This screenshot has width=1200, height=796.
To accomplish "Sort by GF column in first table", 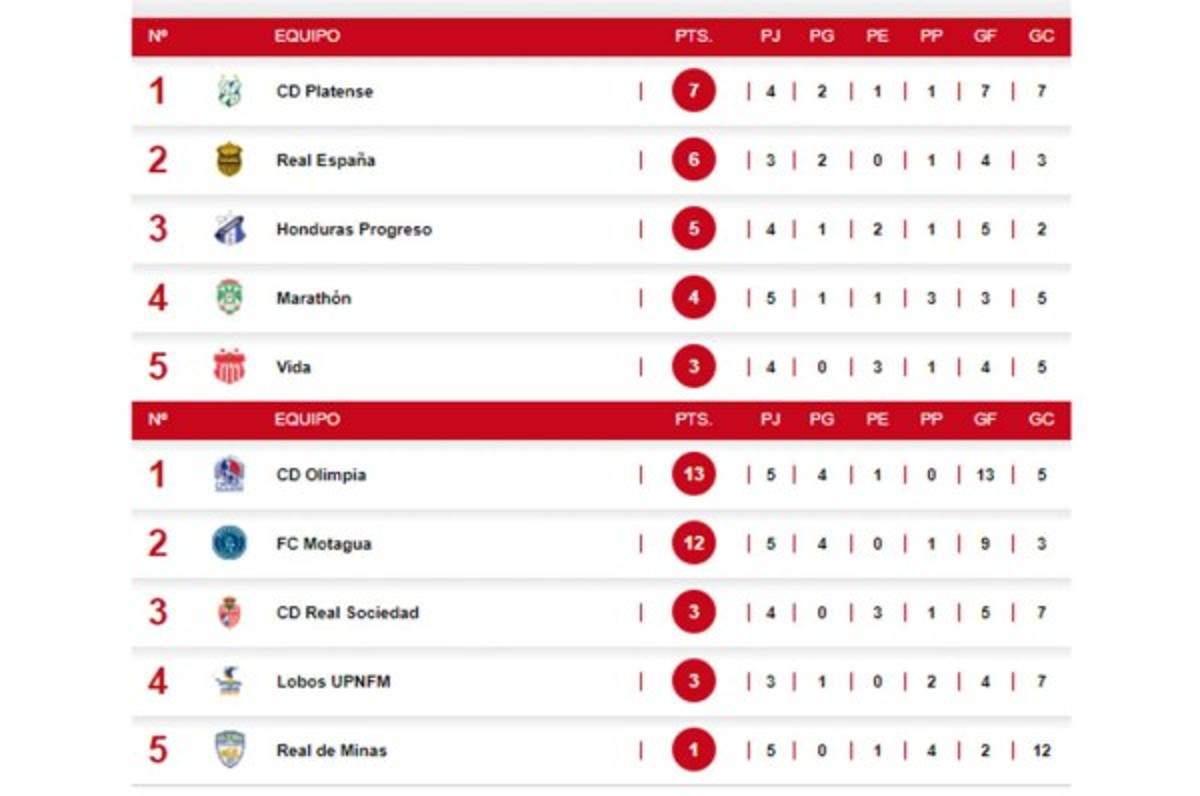I will [x=985, y=36].
